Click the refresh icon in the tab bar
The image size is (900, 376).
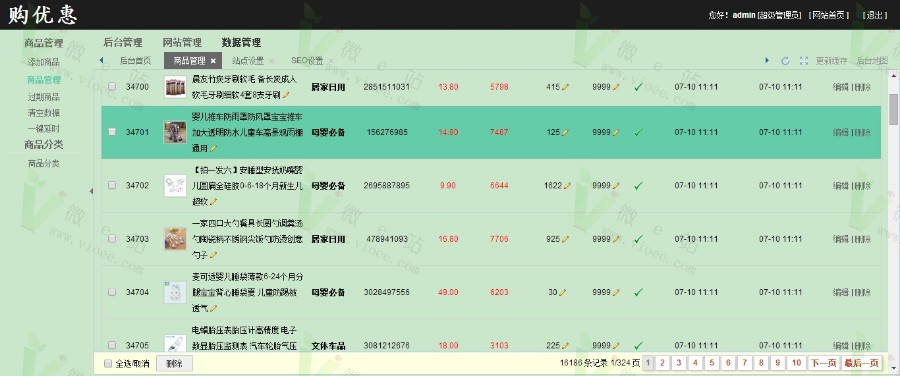785,61
